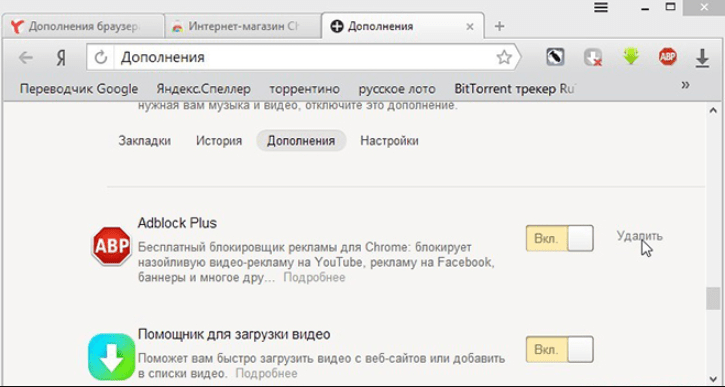Click the bookmark star in address bar
Image resolution: width=725 pixels, height=387 pixels.
504,58
